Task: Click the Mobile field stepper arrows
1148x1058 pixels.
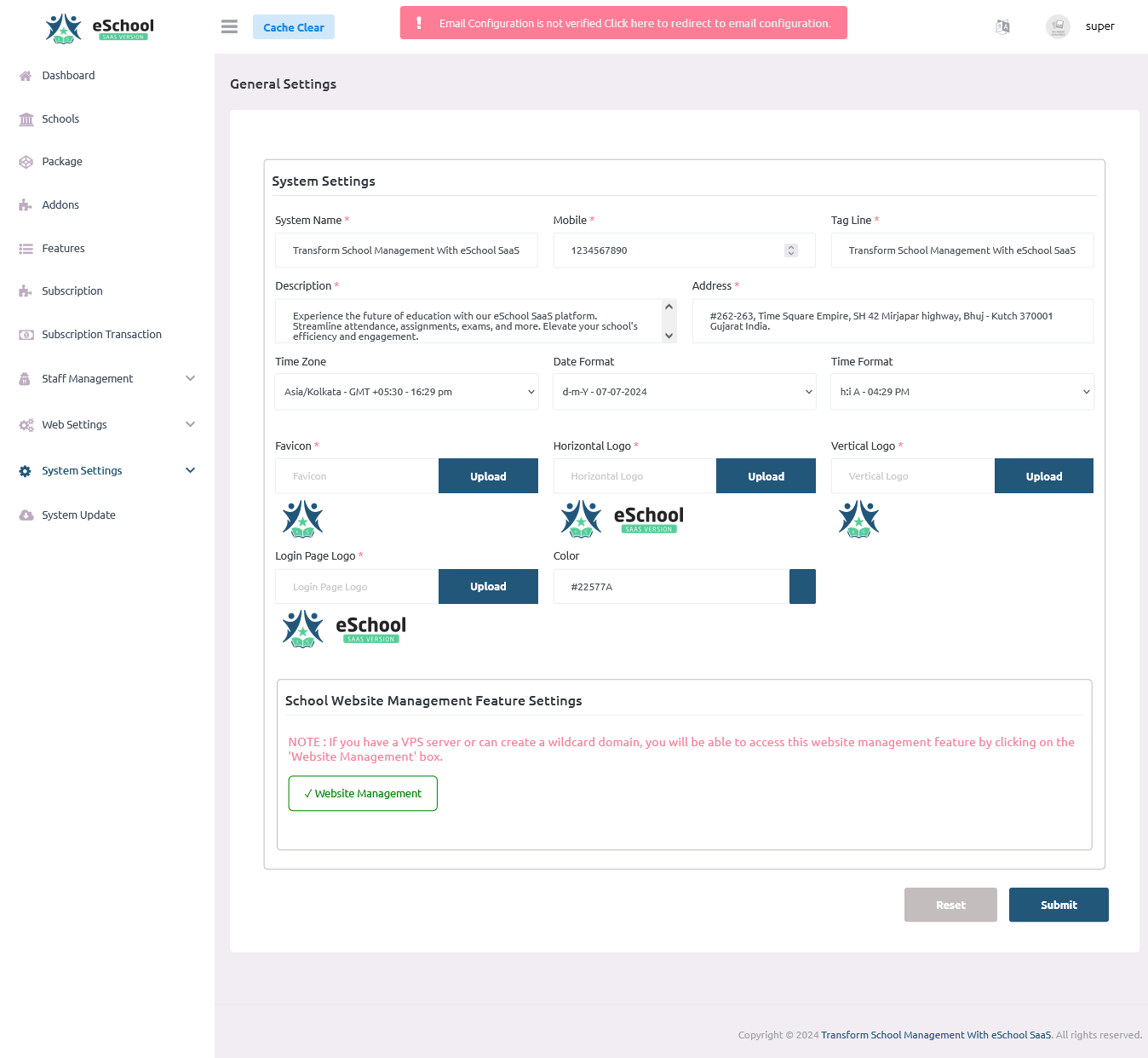Action: click(x=790, y=250)
